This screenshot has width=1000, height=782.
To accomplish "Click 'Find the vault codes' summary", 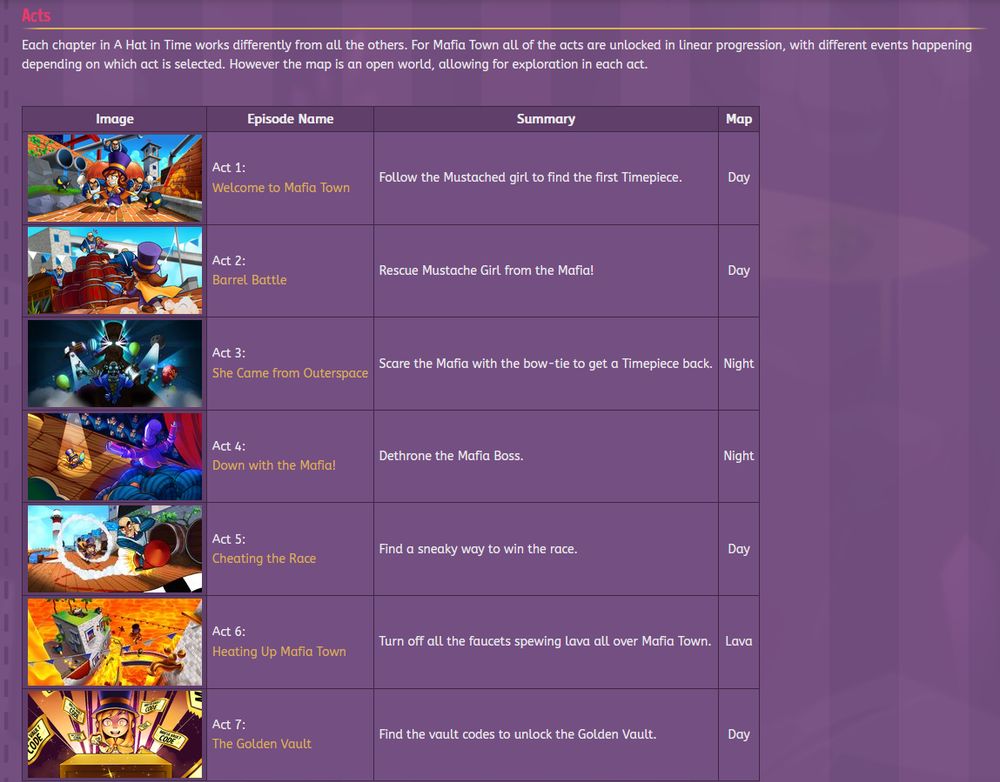I will [517, 734].
